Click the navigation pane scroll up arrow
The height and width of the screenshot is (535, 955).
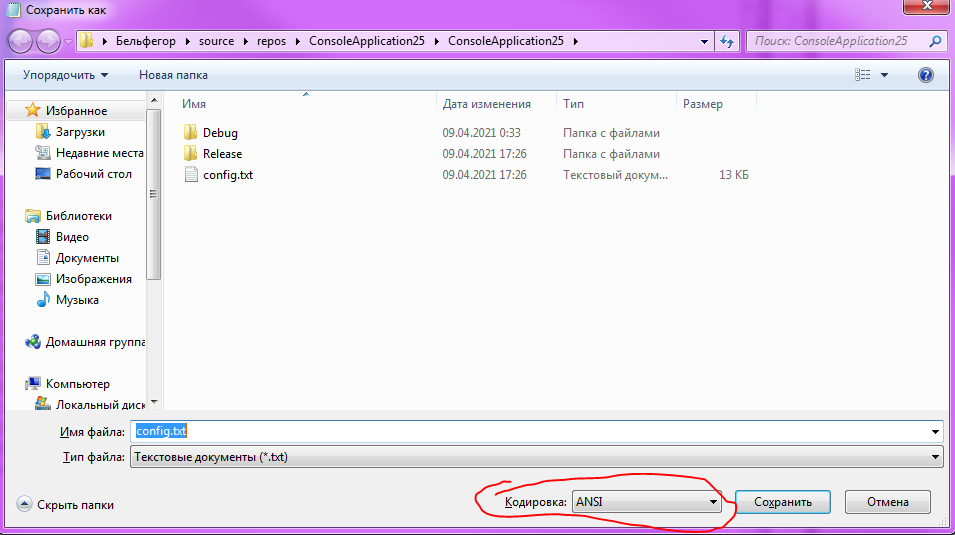point(154,100)
